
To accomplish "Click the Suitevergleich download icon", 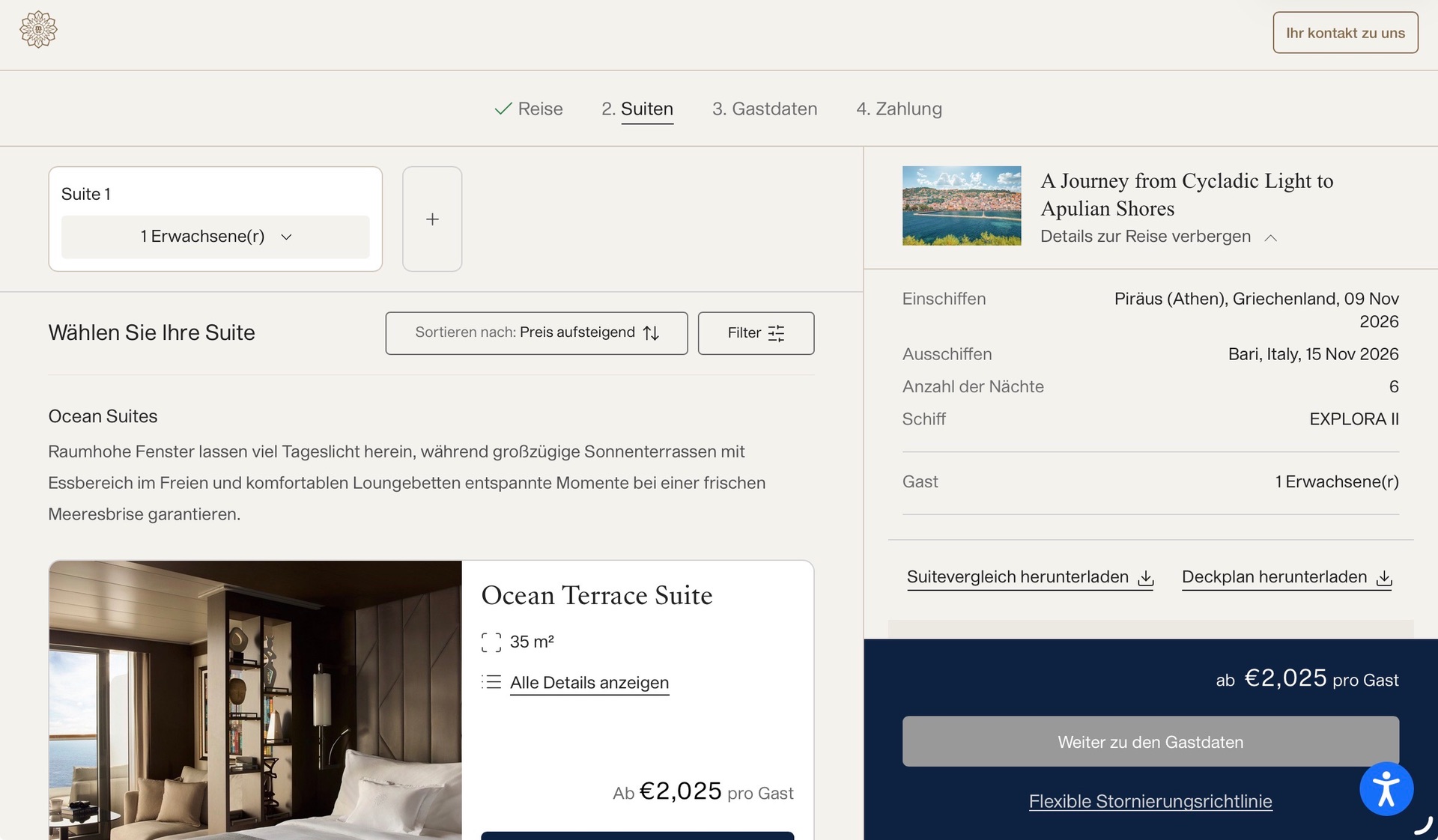I will tap(1146, 578).
